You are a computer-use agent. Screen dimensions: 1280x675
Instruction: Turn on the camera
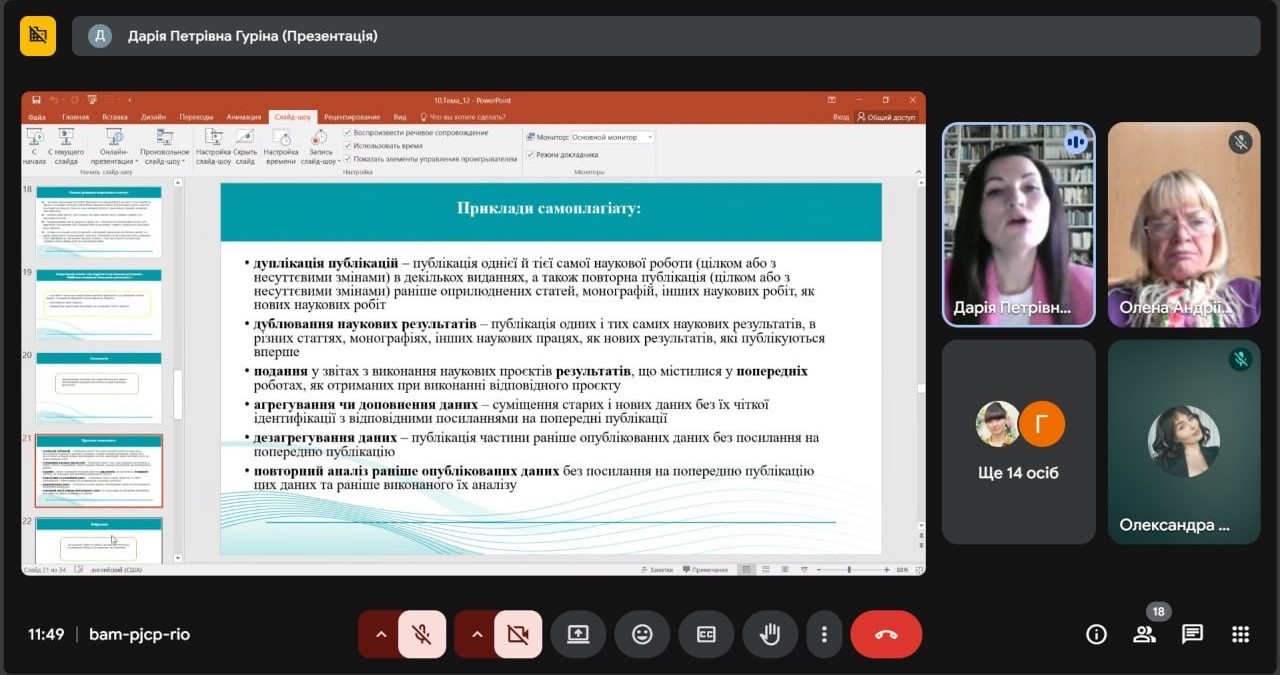point(518,634)
